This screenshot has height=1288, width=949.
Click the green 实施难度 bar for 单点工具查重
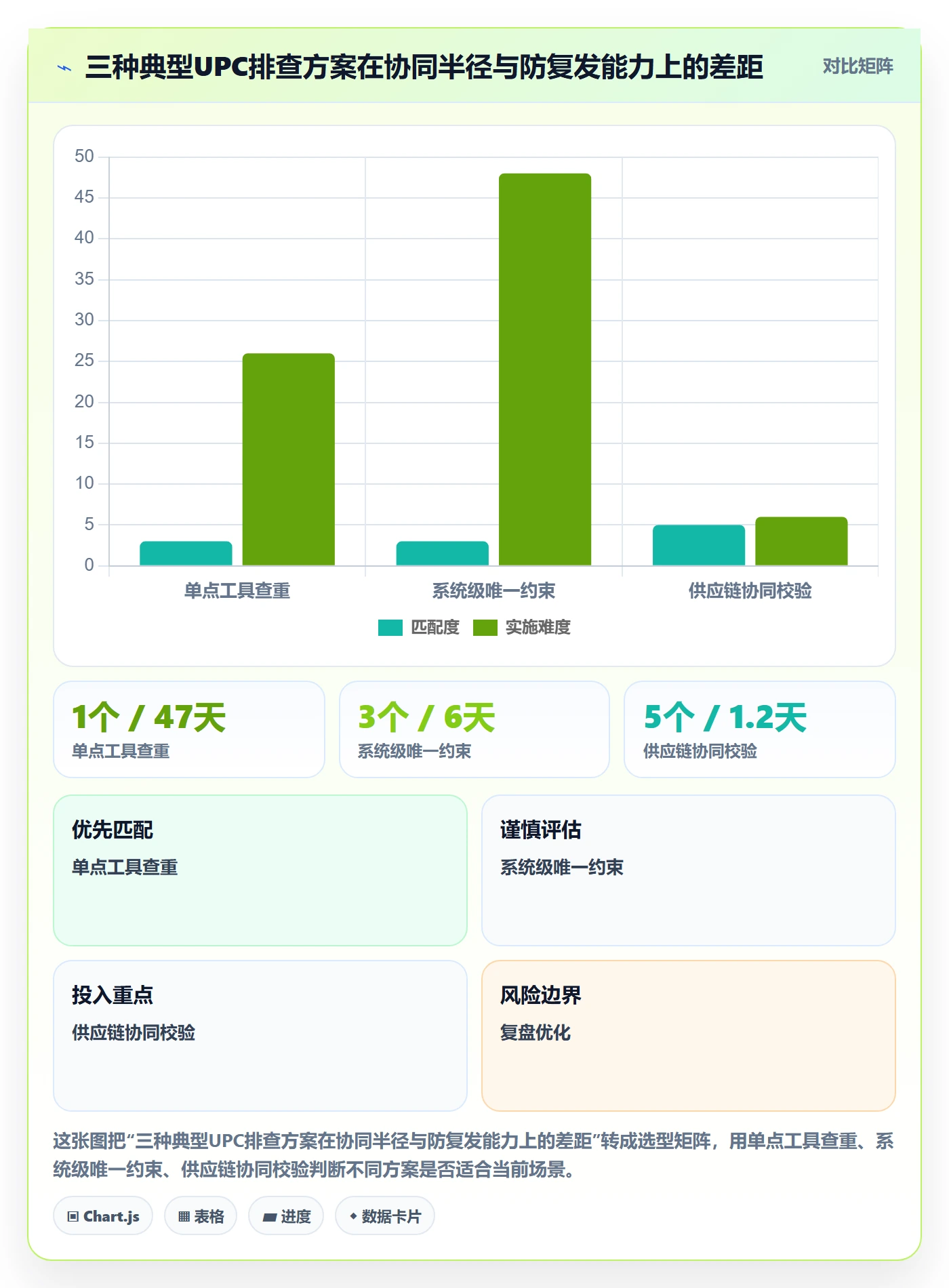[x=289, y=459]
